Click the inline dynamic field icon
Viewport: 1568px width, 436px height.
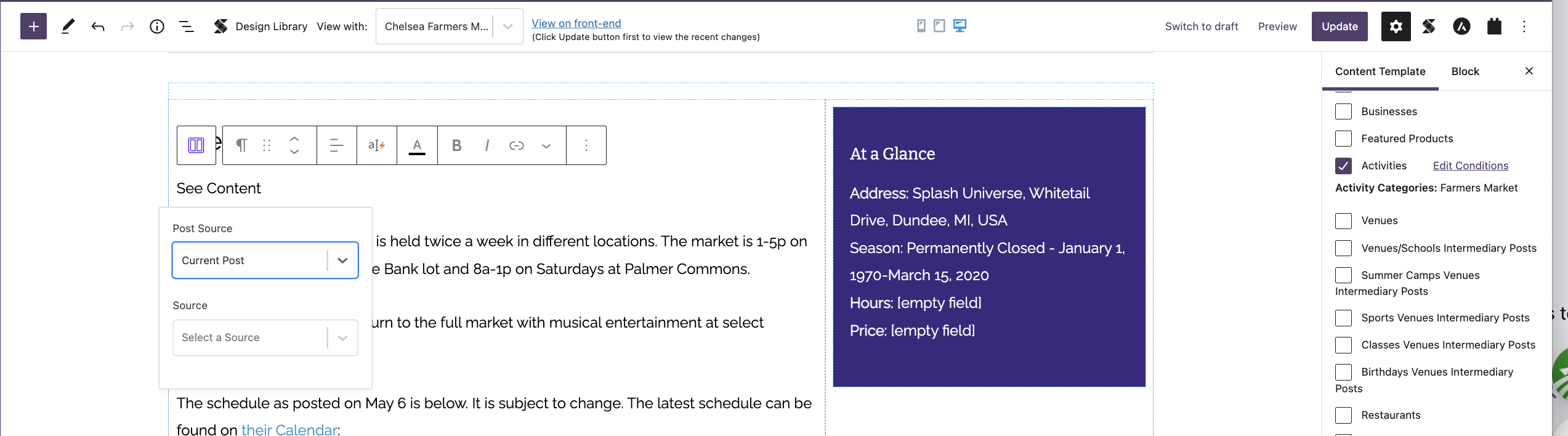tap(377, 145)
